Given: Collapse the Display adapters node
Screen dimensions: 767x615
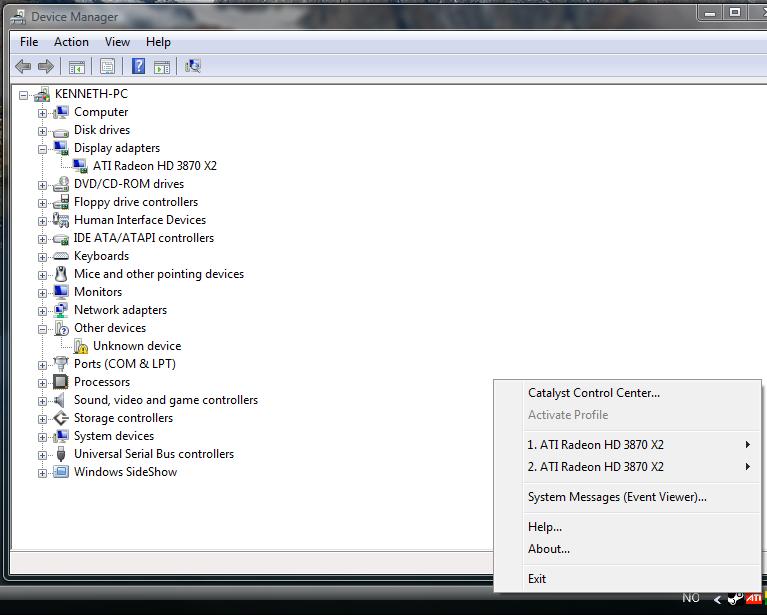Looking at the screenshot, I should tap(43, 149).
